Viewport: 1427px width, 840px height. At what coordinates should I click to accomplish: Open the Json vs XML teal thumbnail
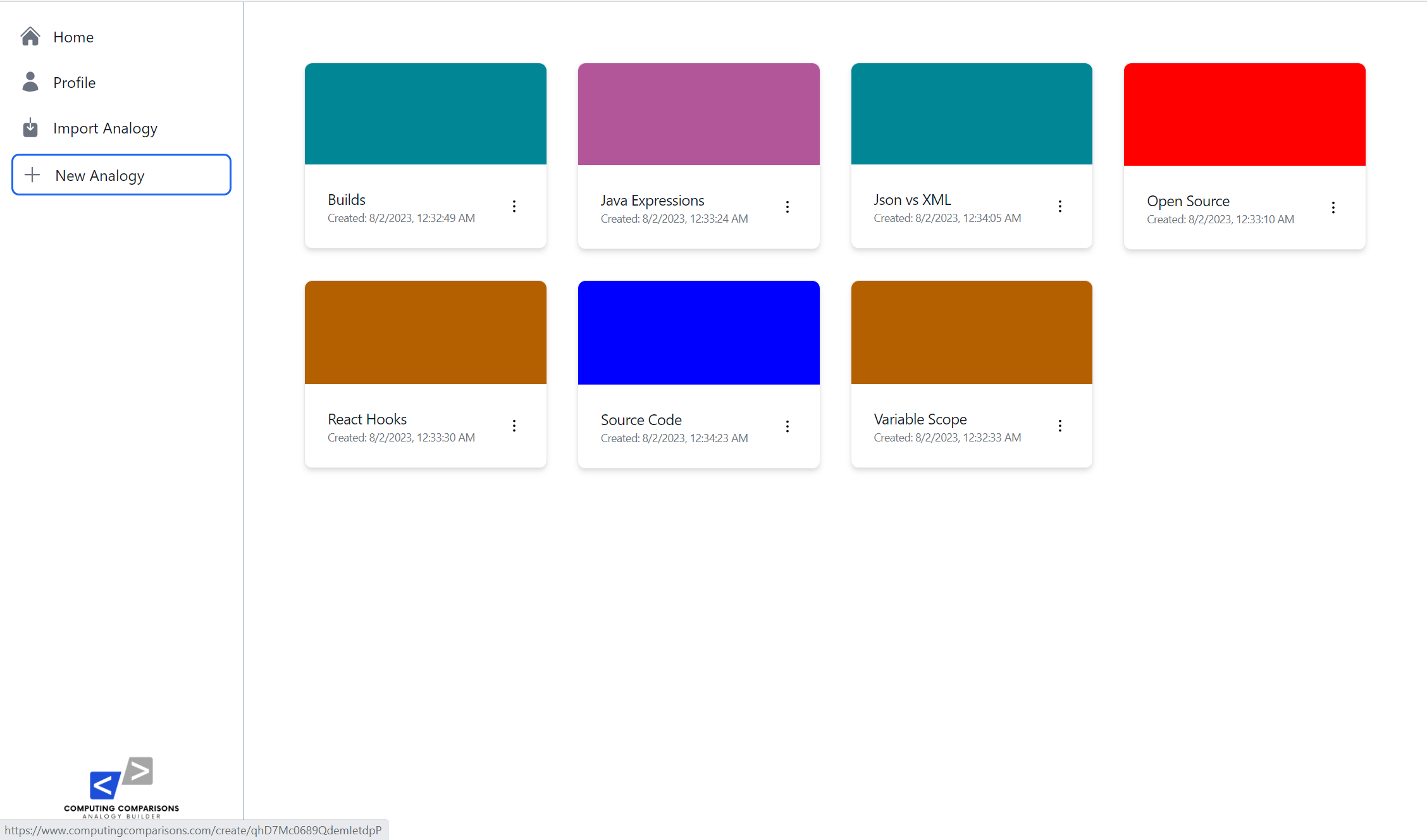point(972,114)
